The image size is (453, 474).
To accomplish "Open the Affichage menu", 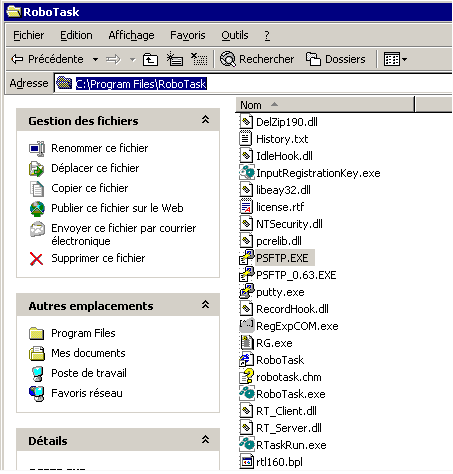I will pyautogui.click(x=131, y=35).
